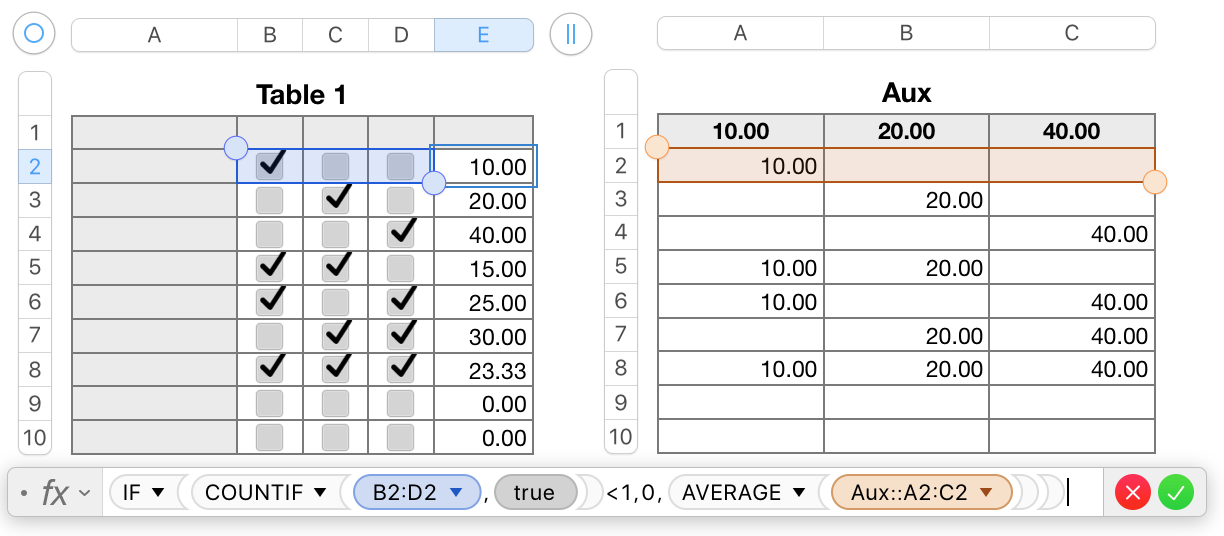Expand the COUNTIF function token menu
This screenshot has width=1224, height=536.
click(321, 492)
